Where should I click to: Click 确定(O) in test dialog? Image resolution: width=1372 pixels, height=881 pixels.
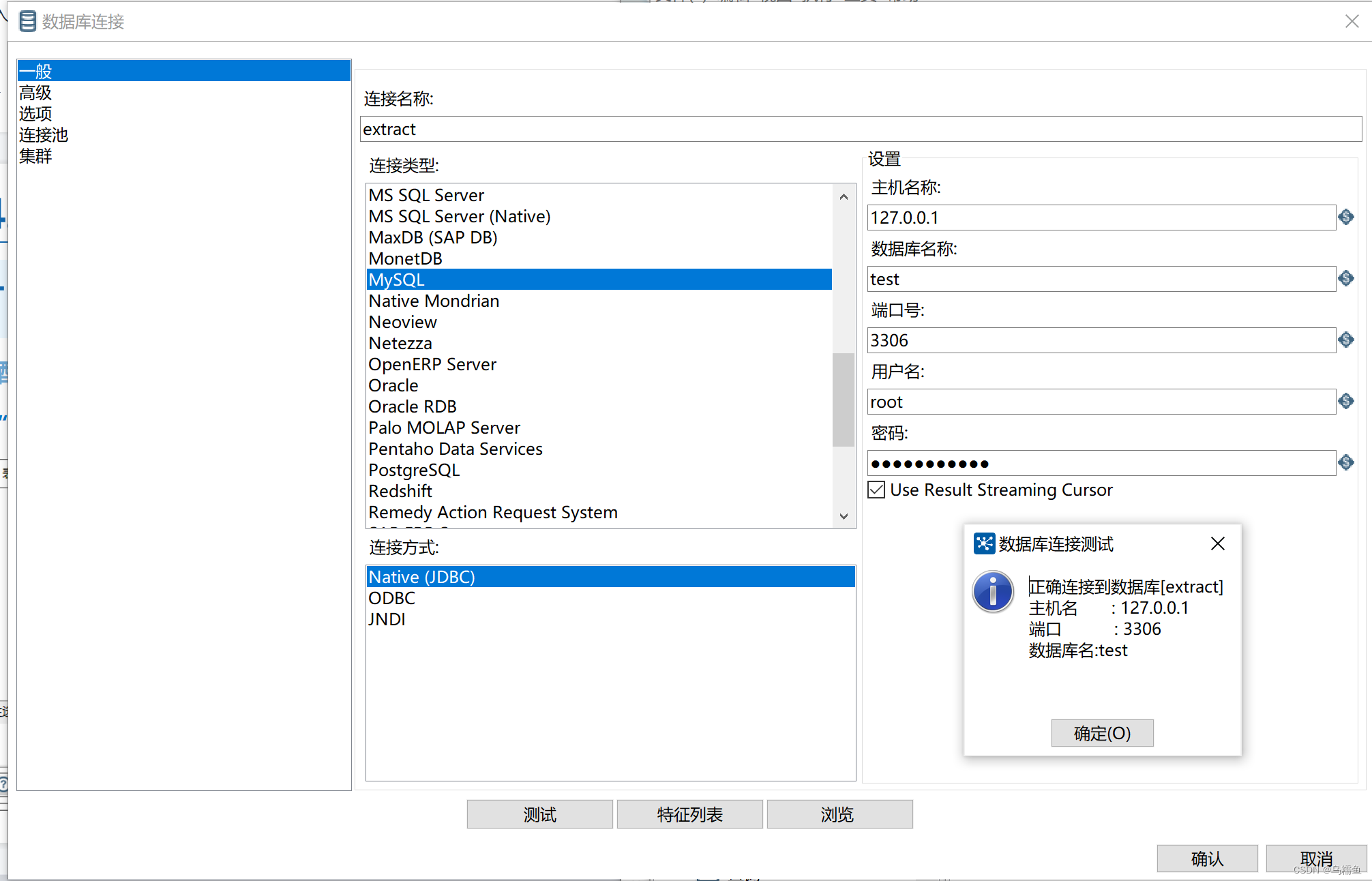pos(1102,733)
